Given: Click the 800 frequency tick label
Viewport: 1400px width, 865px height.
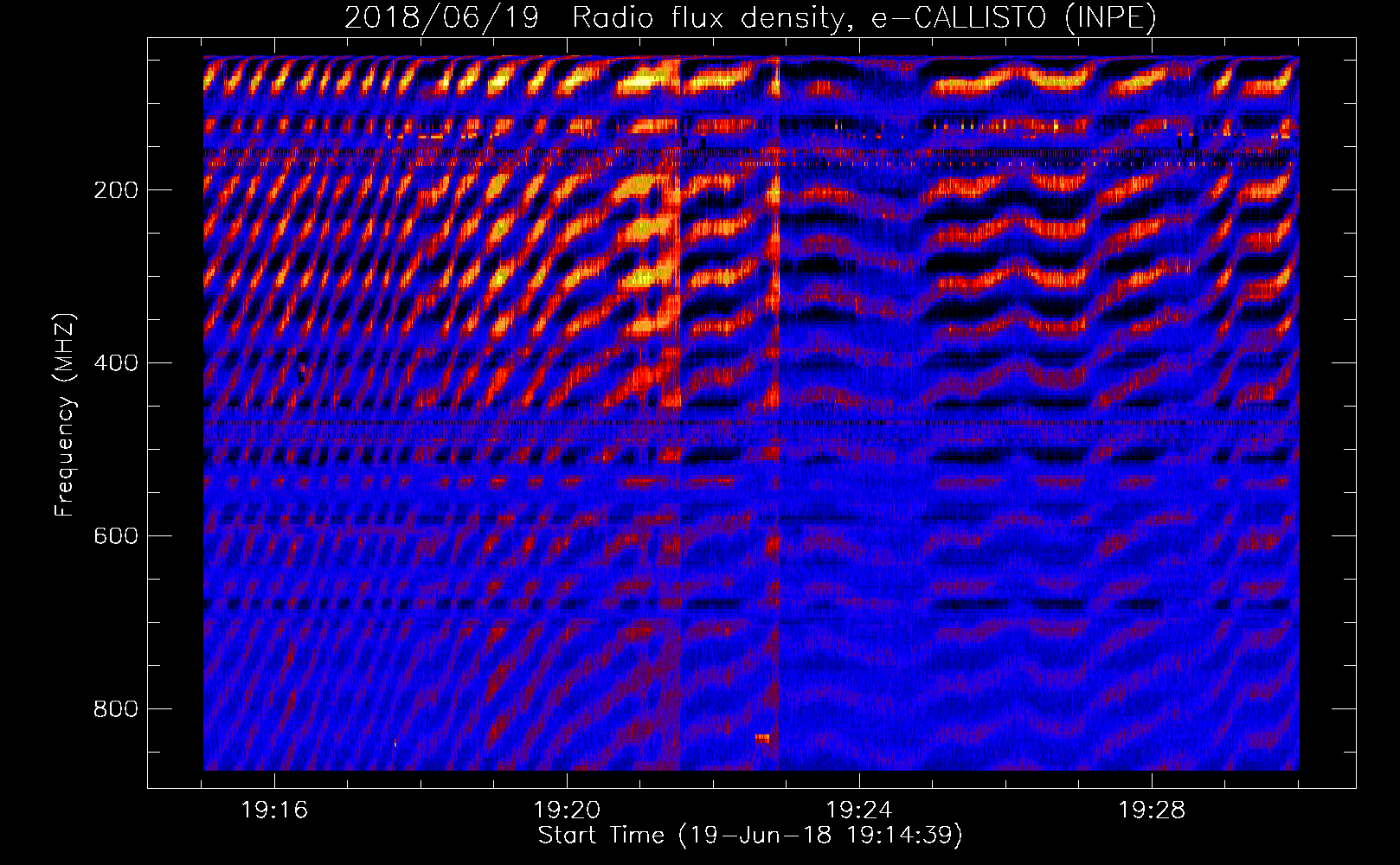Looking at the screenshot, I should click(x=116, y=709).
